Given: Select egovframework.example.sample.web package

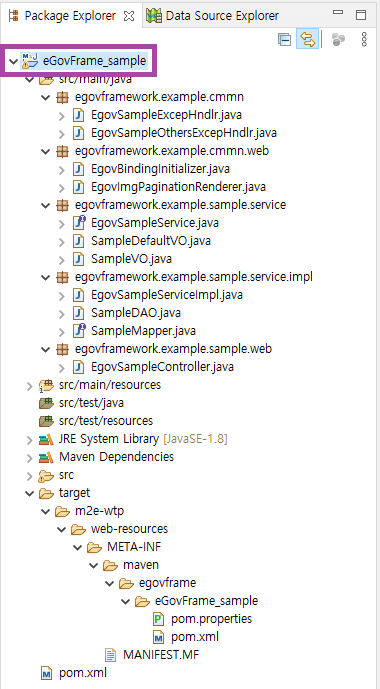Looking at the screenshot, I should point(174,349).
